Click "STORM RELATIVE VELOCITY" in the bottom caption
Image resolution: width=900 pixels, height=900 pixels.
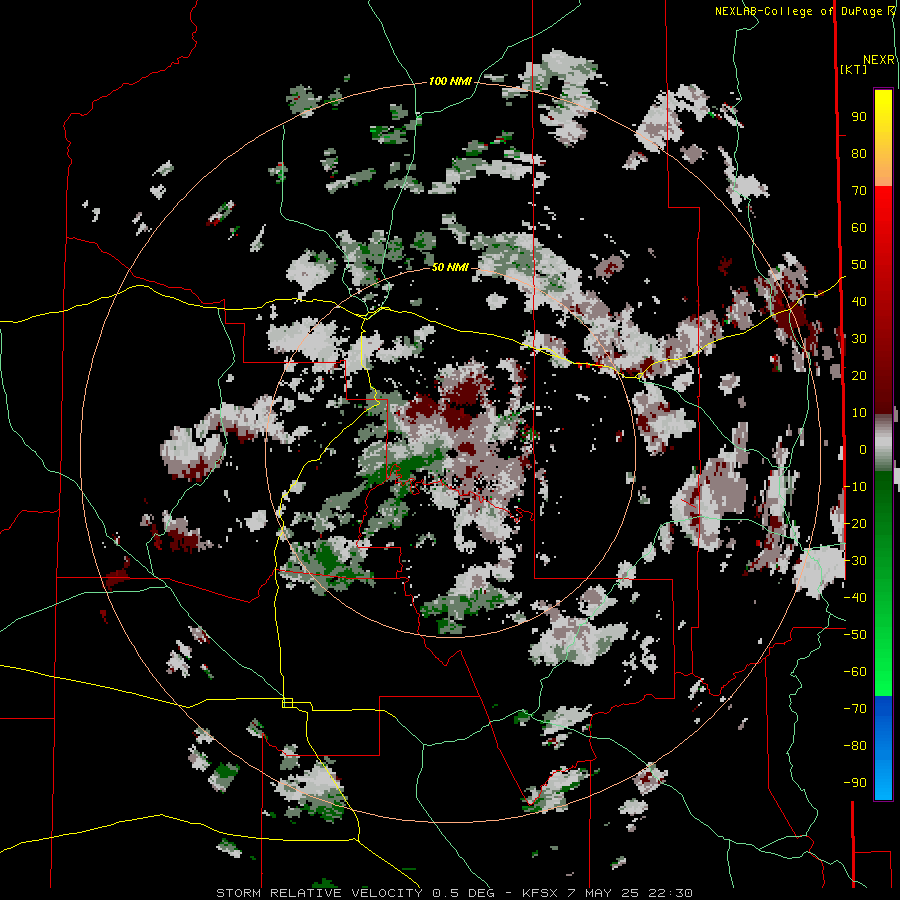click(x=319, y=893)
